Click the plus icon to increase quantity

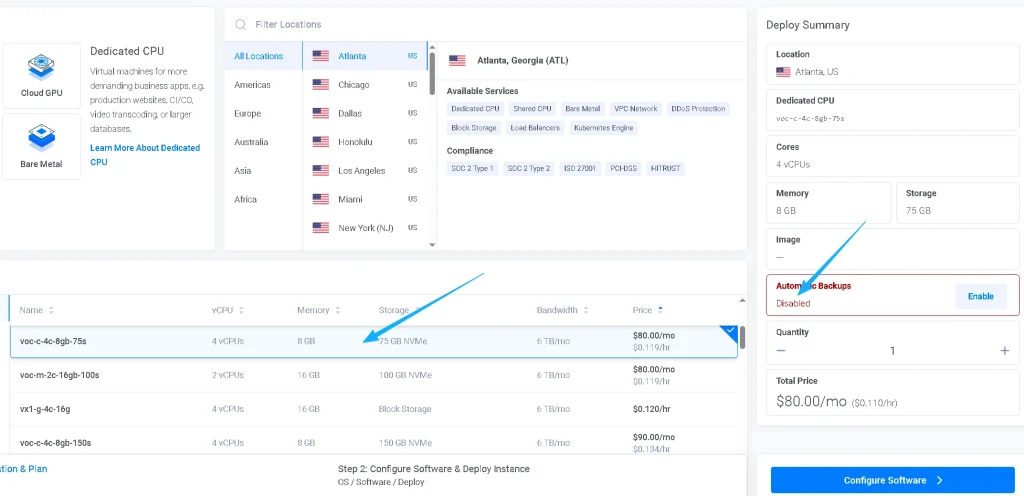pos(1004,351)
